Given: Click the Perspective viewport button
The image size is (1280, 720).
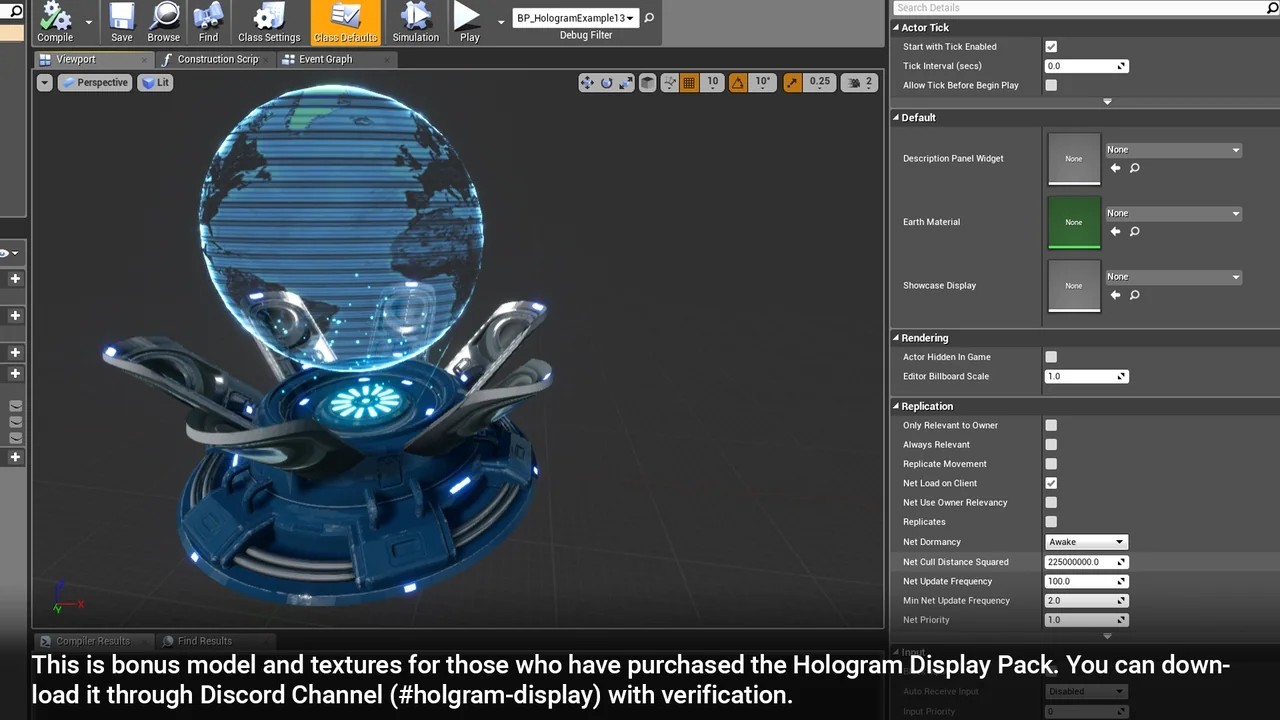Looking at the screenshot, I should click(x=94, y=82).
